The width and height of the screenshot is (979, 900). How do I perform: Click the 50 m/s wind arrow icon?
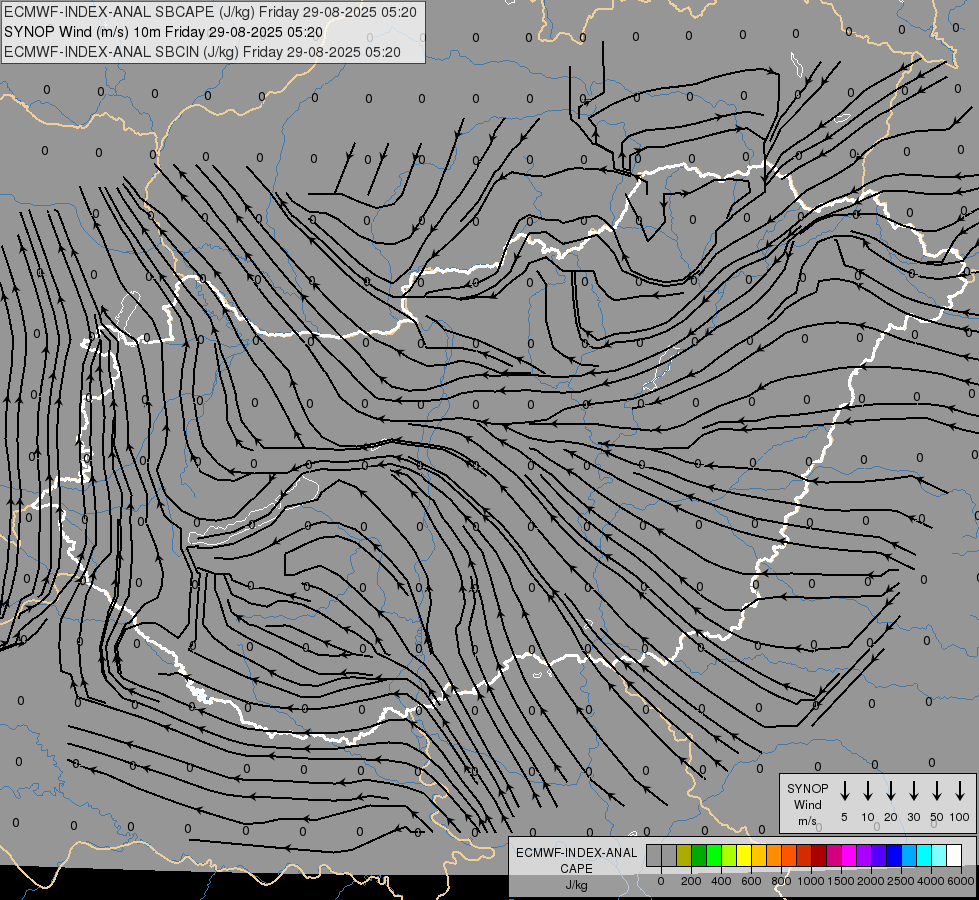tap(937, 791)
